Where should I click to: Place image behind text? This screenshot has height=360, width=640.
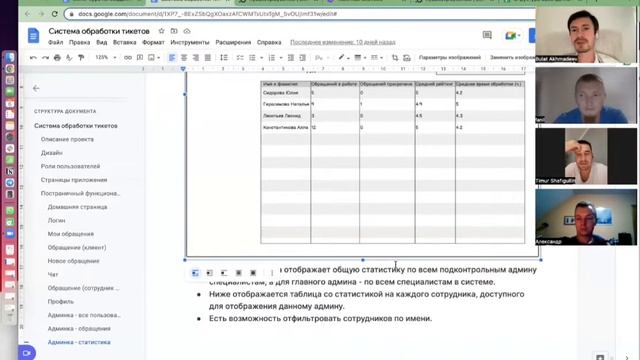click(239, 273)
